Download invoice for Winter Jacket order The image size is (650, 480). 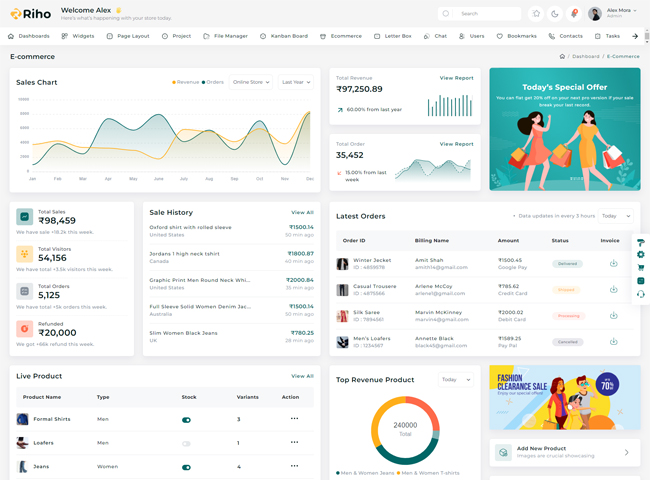(x=613, y=263)
